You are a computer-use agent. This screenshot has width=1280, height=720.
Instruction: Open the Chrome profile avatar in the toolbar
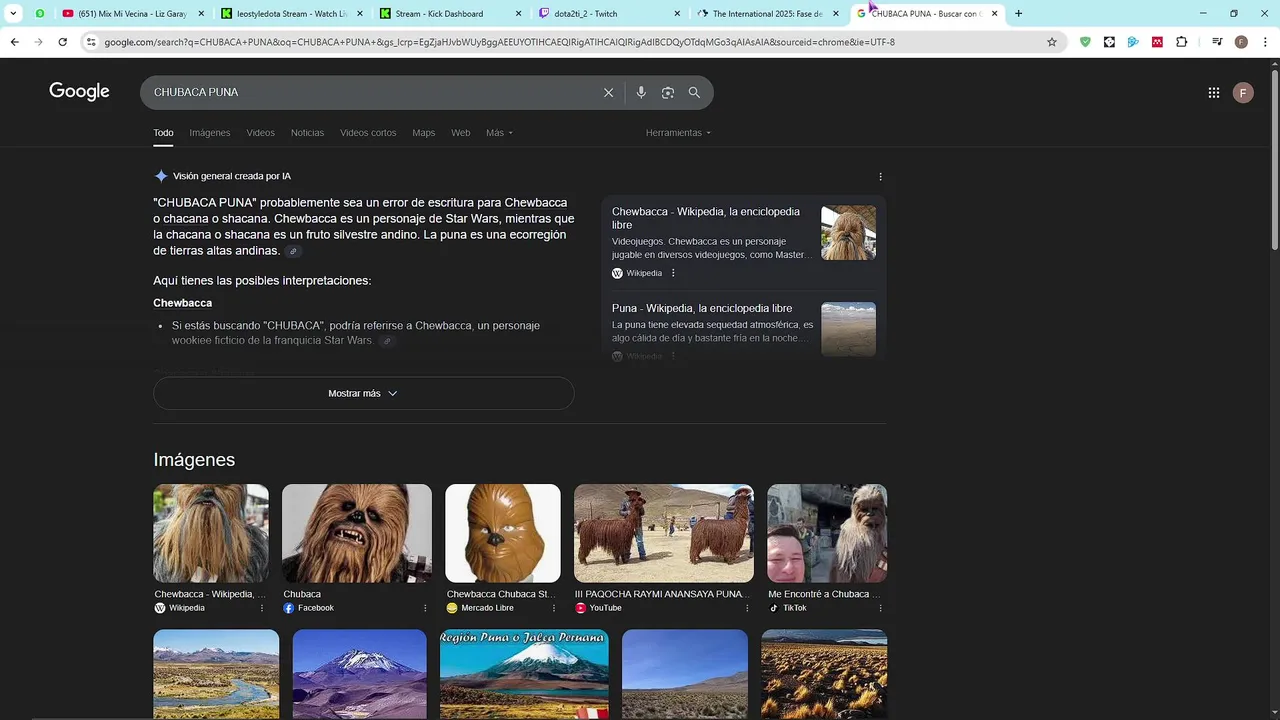point(1241,42)
